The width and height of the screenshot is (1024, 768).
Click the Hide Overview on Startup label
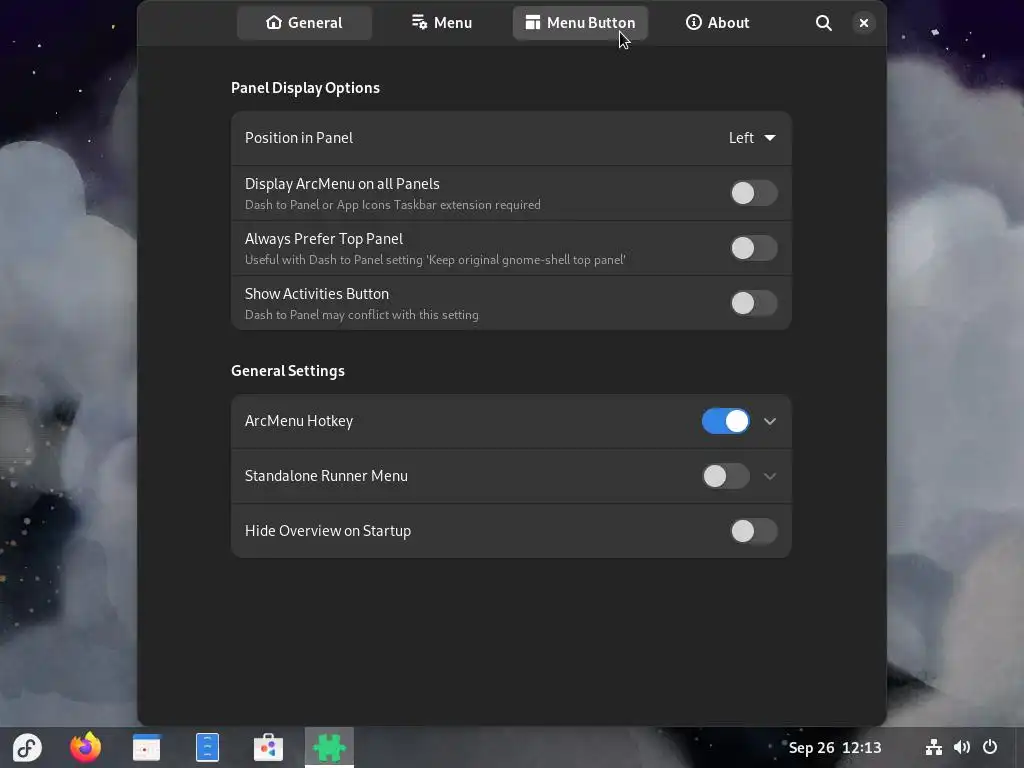pos(328,531)
